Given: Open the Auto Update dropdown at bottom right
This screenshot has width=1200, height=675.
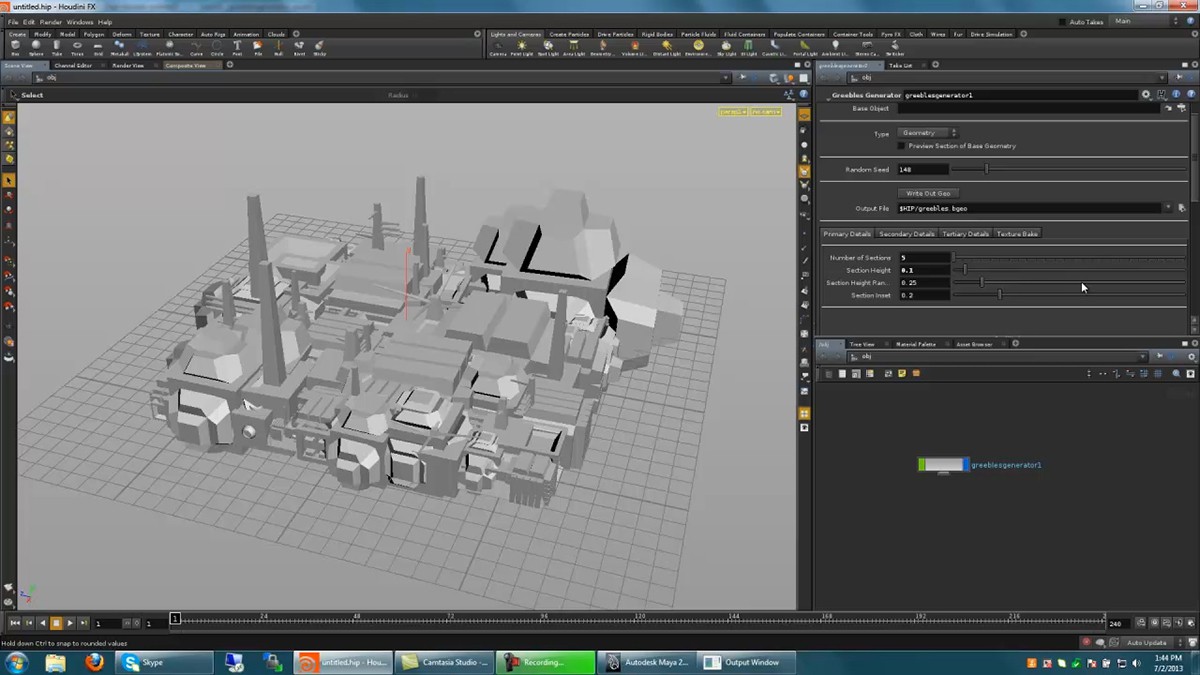Looking at the screenshot, I should [1145, 643].
